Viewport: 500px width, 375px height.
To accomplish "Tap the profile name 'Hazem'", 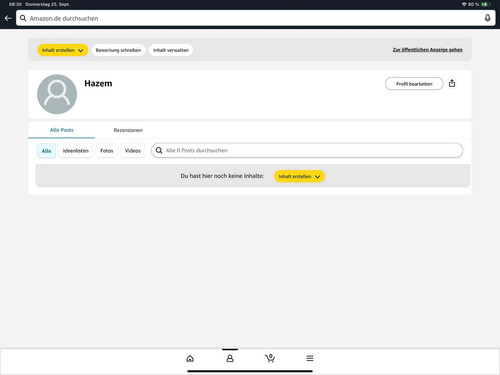I will pos(98,83).
